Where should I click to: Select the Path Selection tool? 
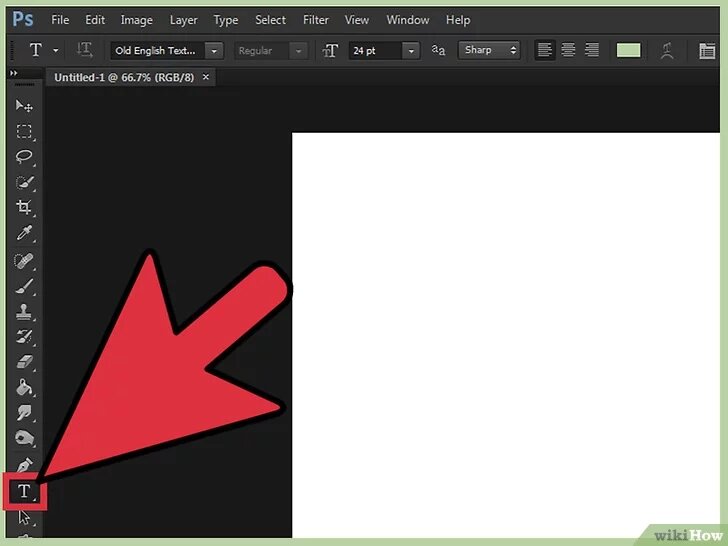24,517
